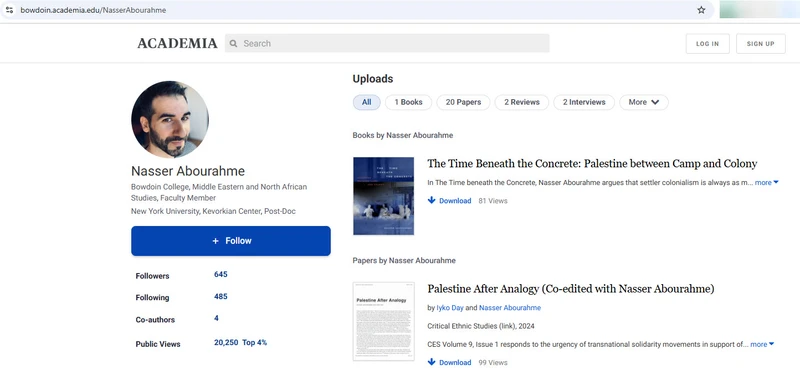Image resolution: width=800 pixels, height=370 pixels.
Task: Follow Nasser Abourahme
Action: pyautogui.click(x=231, y=241)
